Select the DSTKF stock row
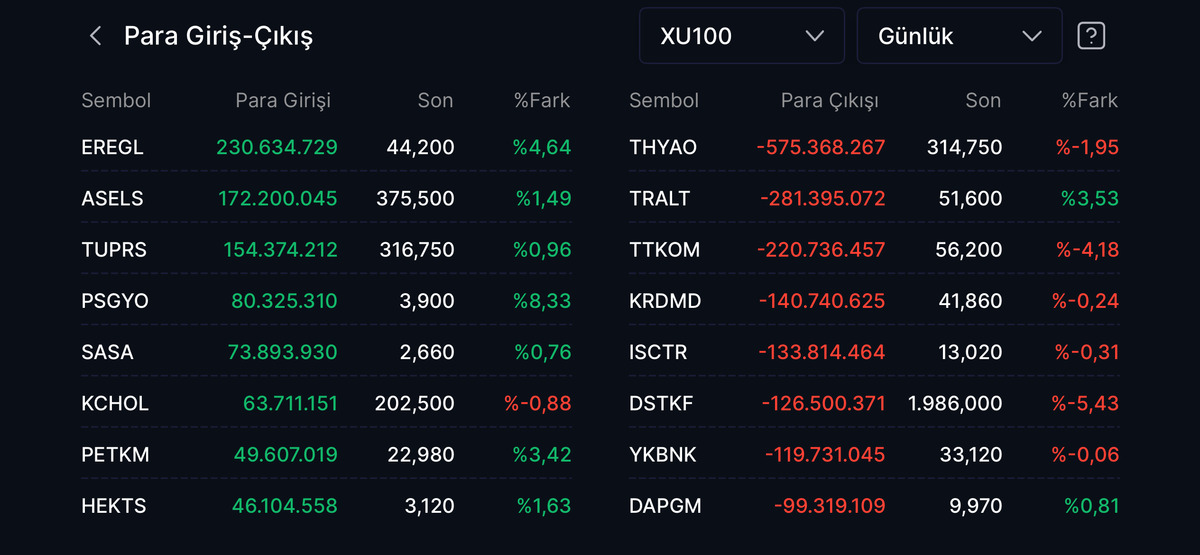The image size is (1200, 555). click(x=874, y=403)
